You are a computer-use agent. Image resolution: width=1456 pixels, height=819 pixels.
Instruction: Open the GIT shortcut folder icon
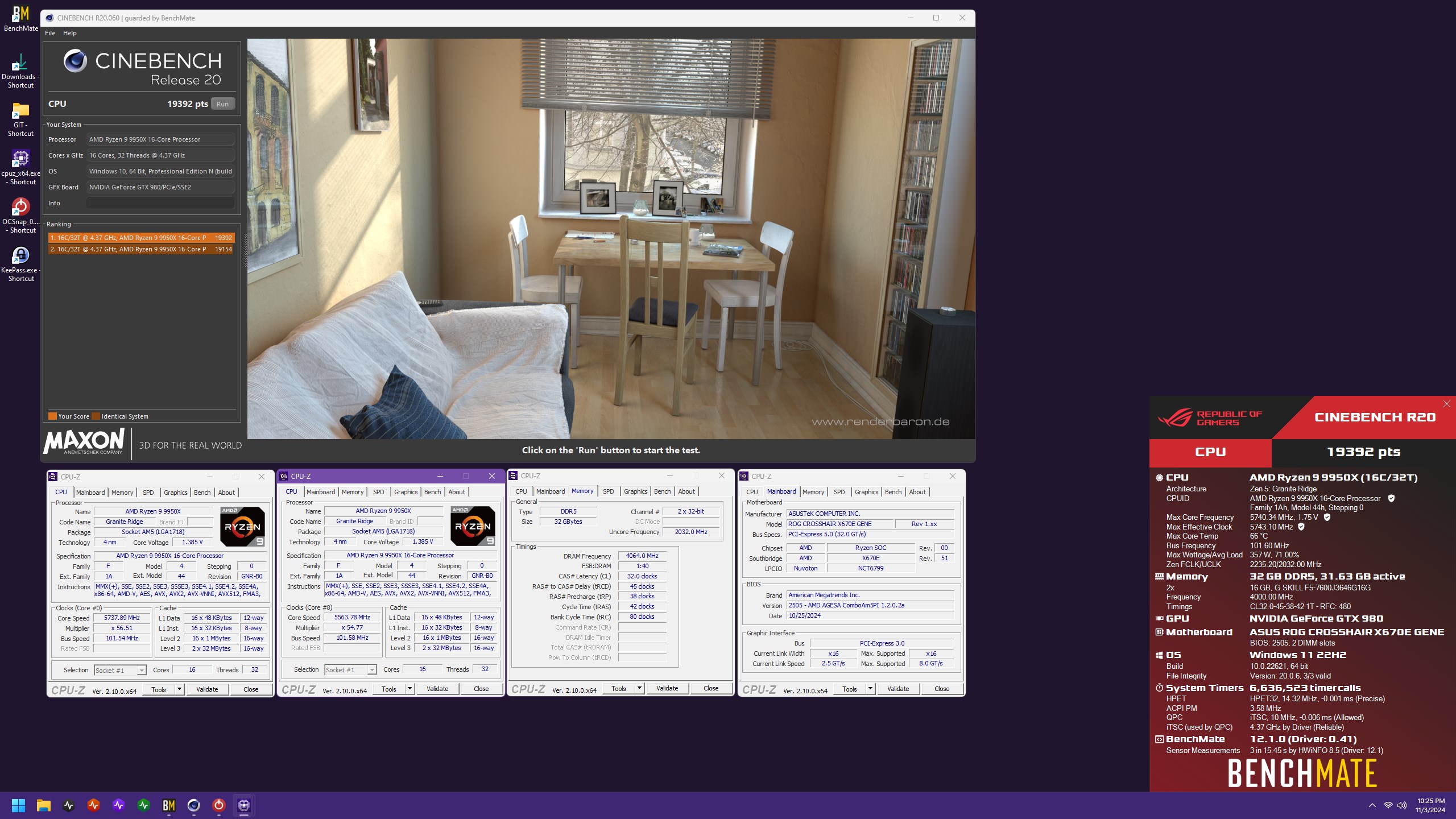coord(20,119)
